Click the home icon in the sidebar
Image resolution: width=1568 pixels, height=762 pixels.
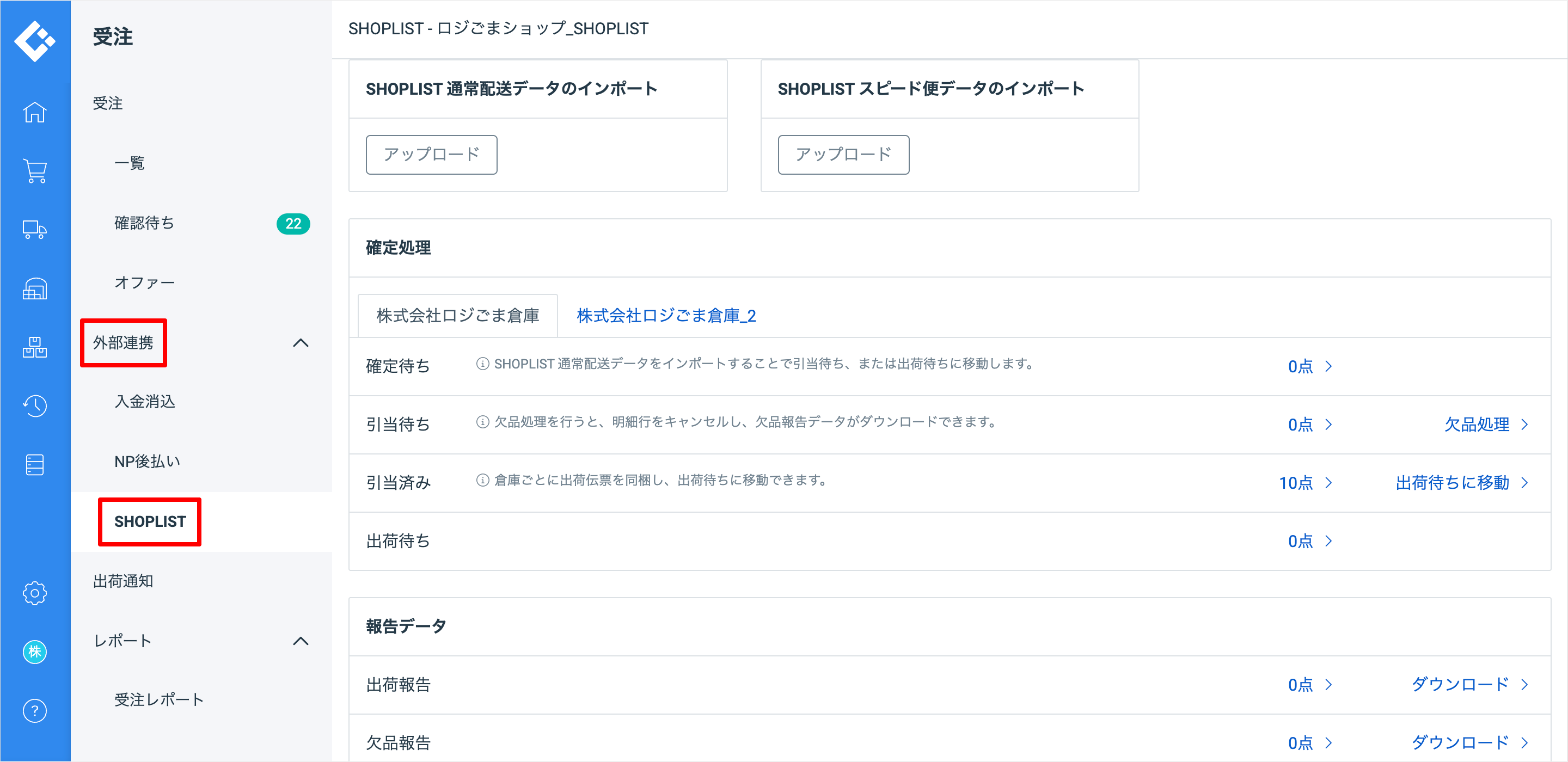coord(35,112)
